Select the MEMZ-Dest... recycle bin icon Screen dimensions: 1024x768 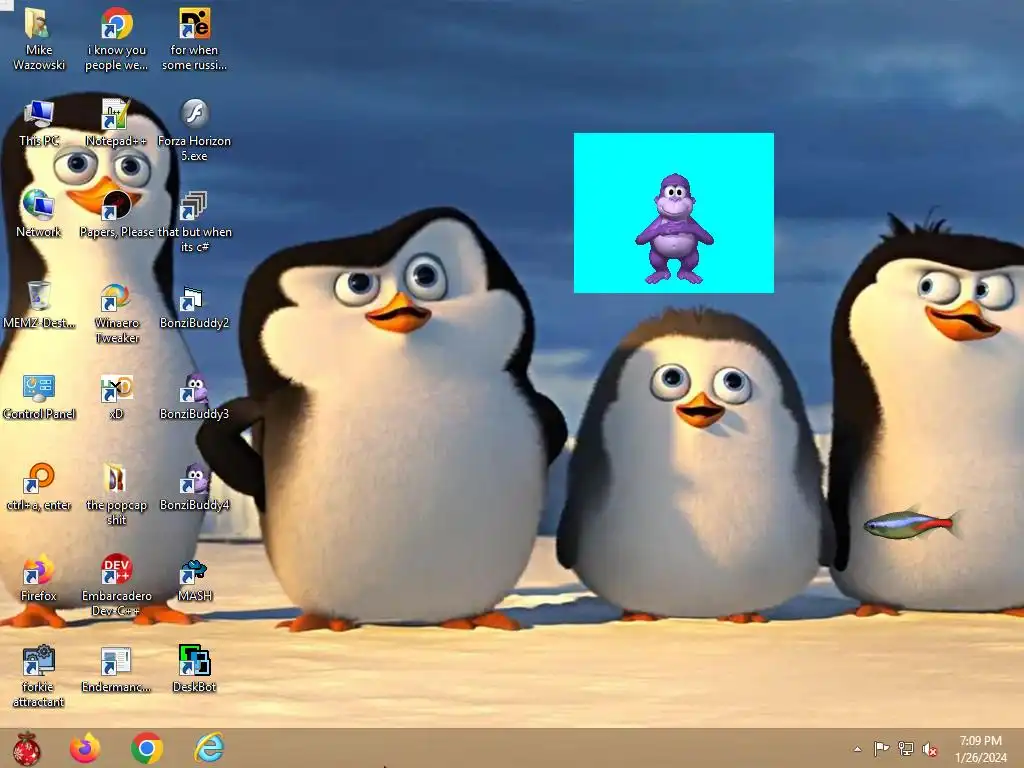tap(39, 296)
